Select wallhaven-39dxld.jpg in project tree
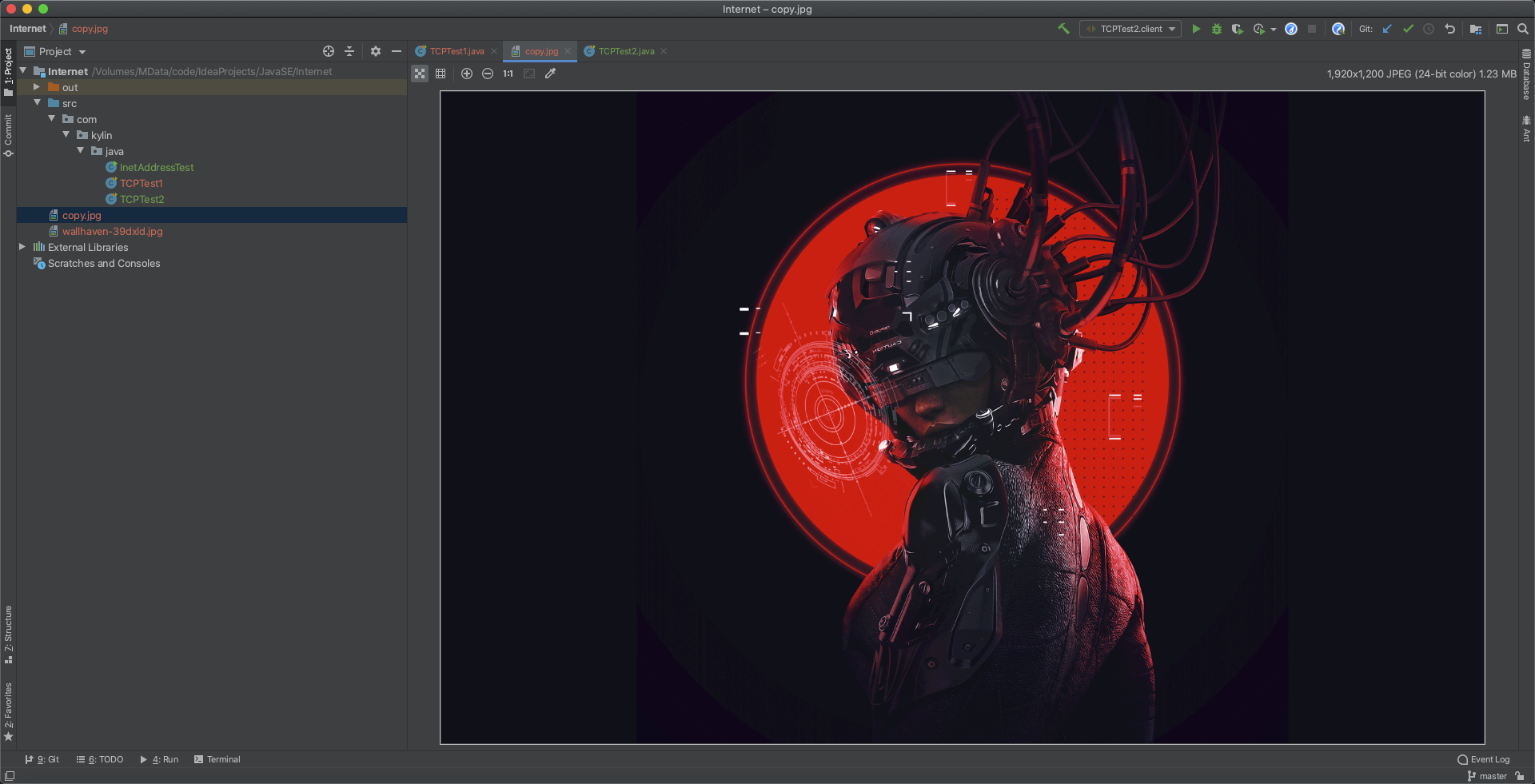This screenshot has width=1535, height=784. (x=112, y=231)
